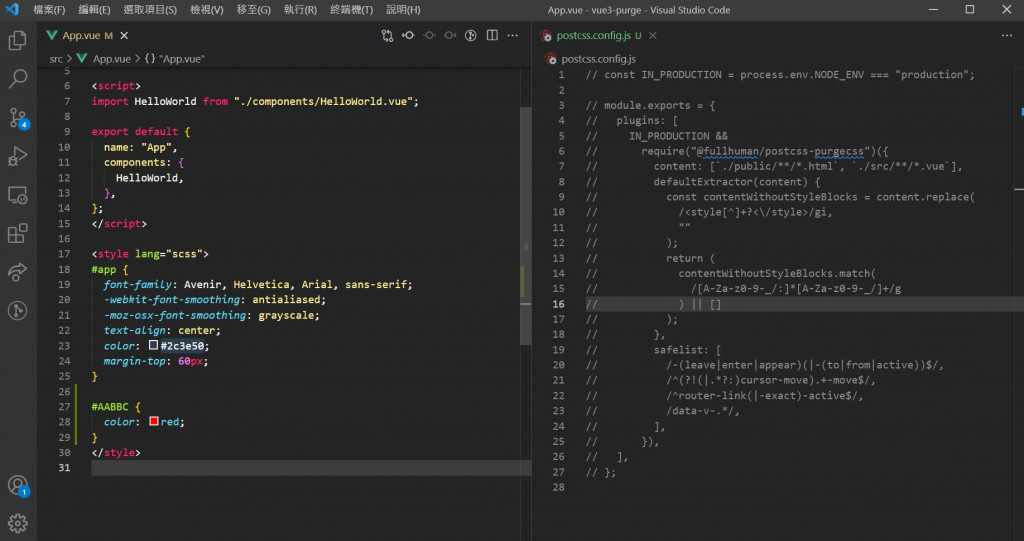The height and width of the screenshot is (541, 1024).
Task: Open the 檔案(F) menu
Action: tap(49, 10)
